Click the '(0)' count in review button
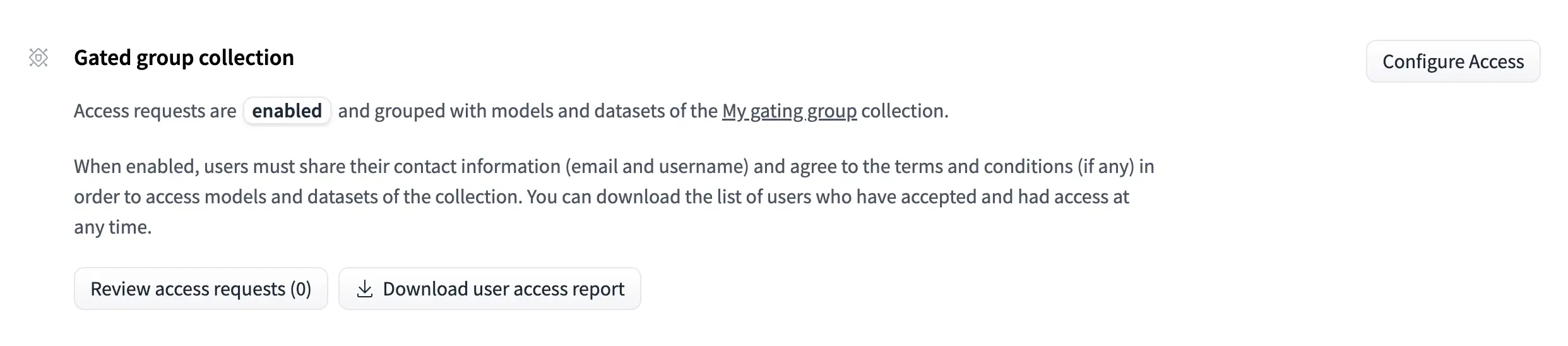This screenshot has width=1568, height=346. click(300, 289)
